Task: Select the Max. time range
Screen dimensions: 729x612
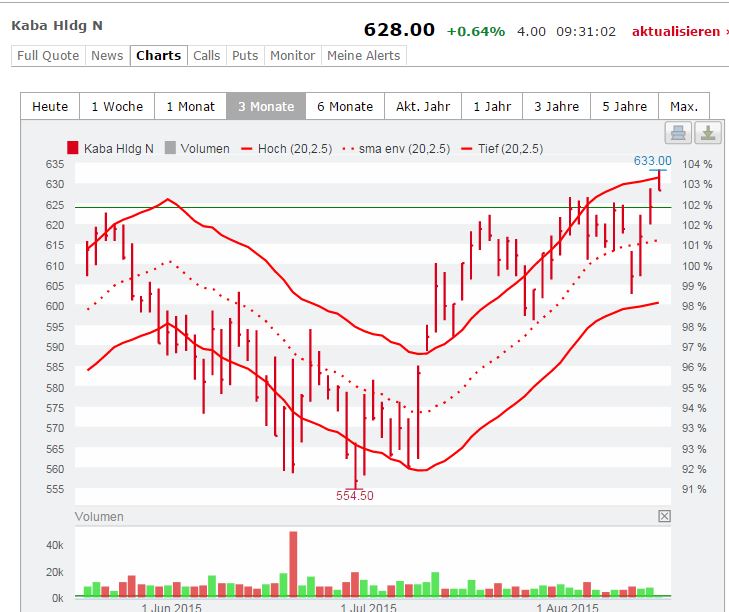Action: 684,107
